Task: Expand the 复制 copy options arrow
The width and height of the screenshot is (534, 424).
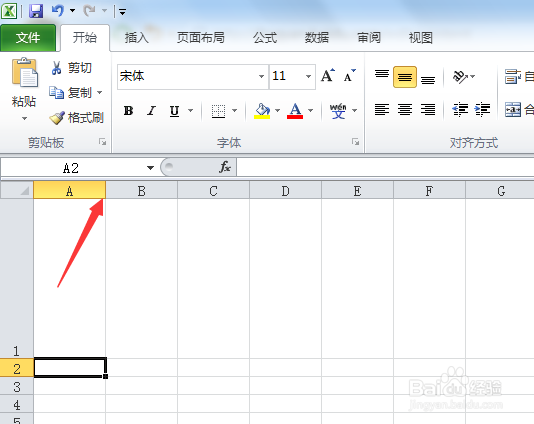Action: [99, 93]
